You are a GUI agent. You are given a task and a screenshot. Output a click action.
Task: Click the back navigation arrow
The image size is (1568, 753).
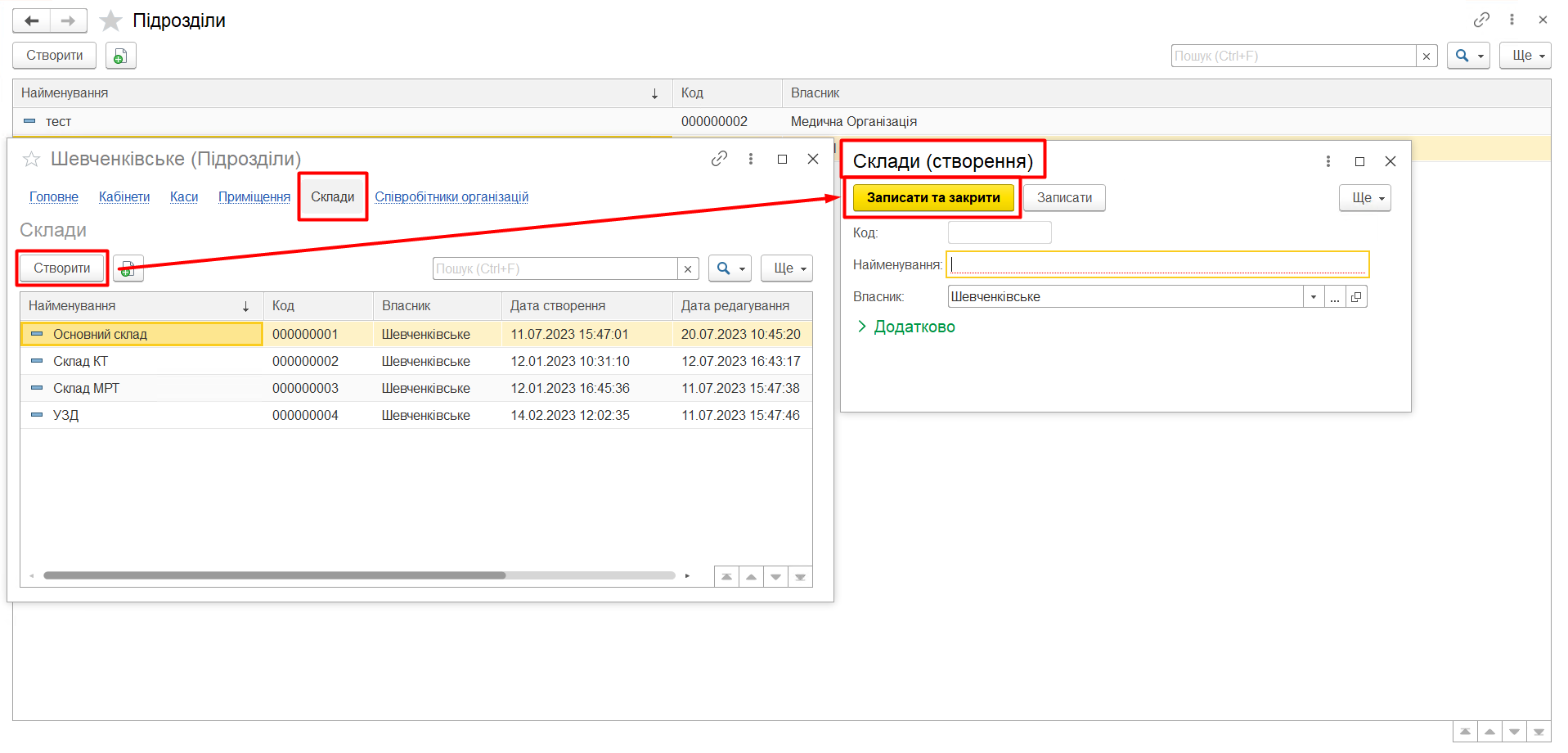click(32, 20)
